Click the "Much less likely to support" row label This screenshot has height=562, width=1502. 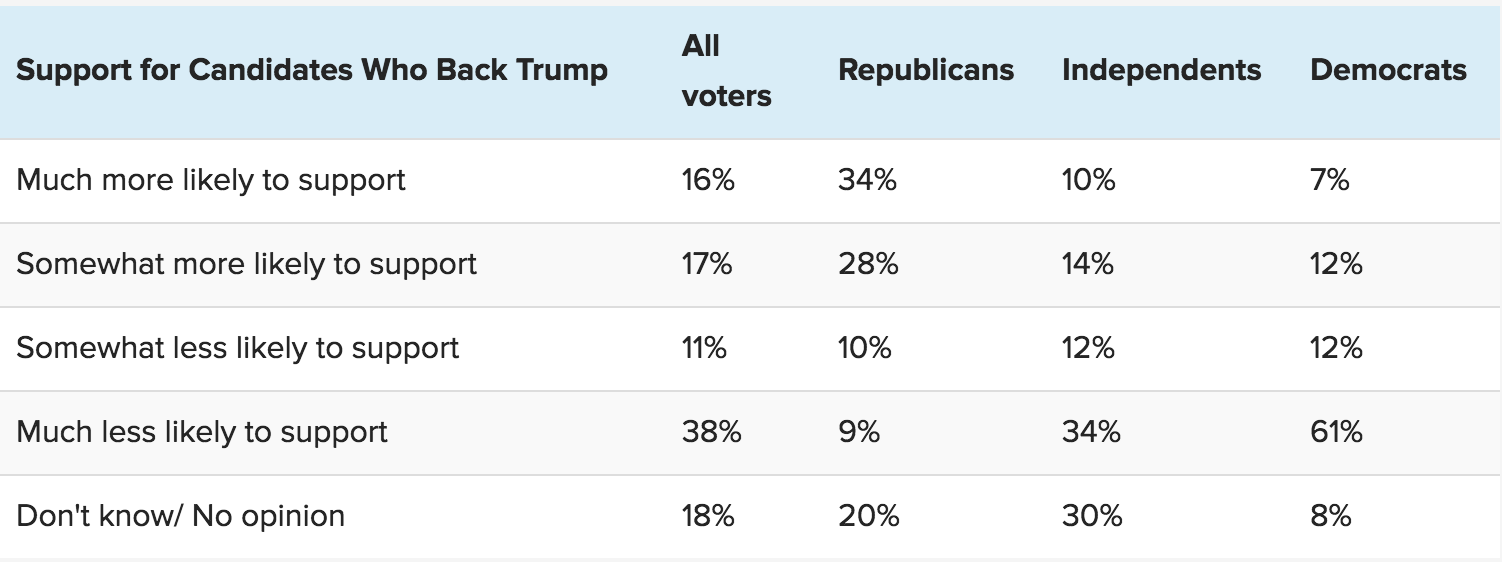point(202,432)
